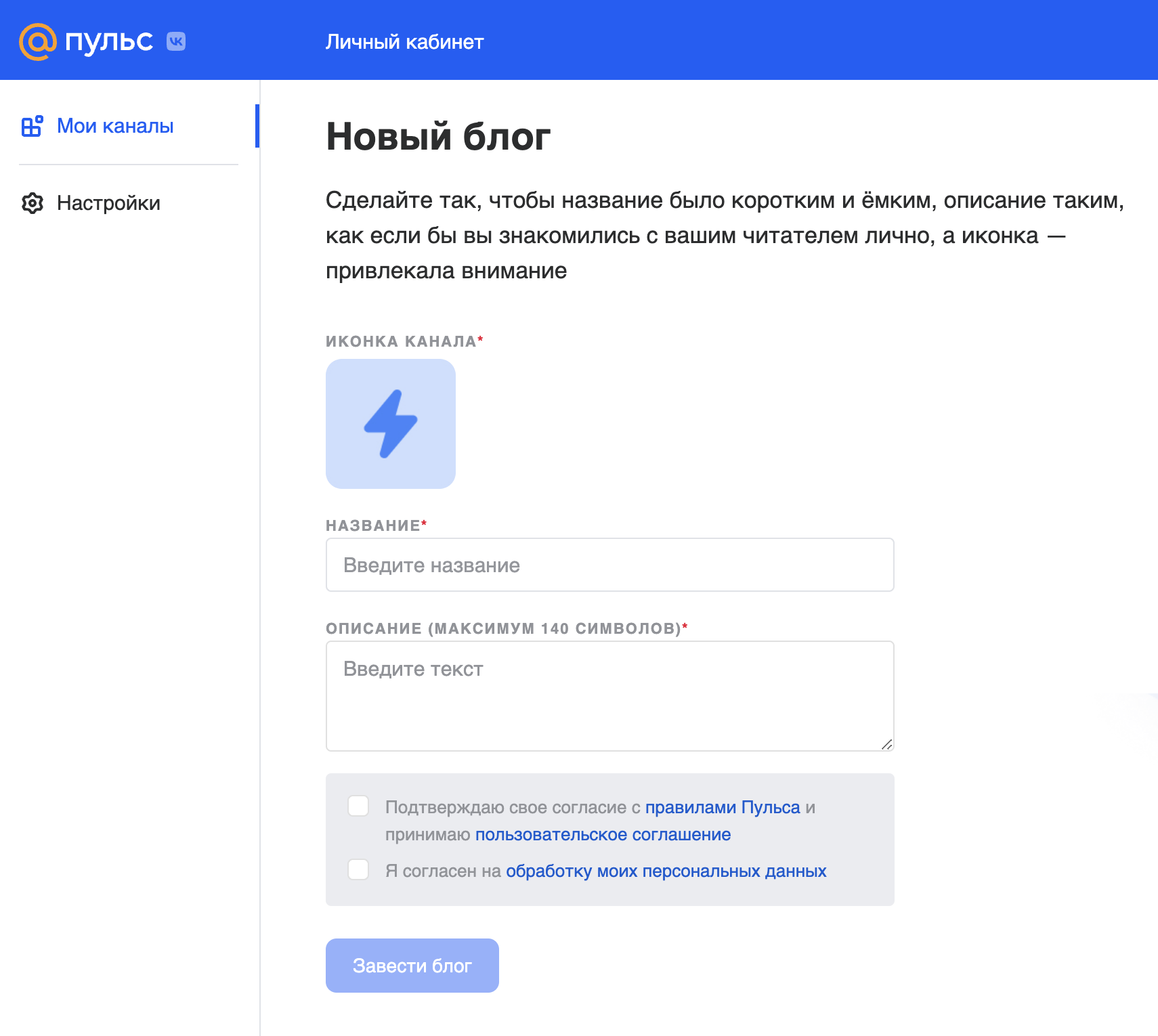Click the Мои каналы grid icon
1158x1036 pixels.
32,126
